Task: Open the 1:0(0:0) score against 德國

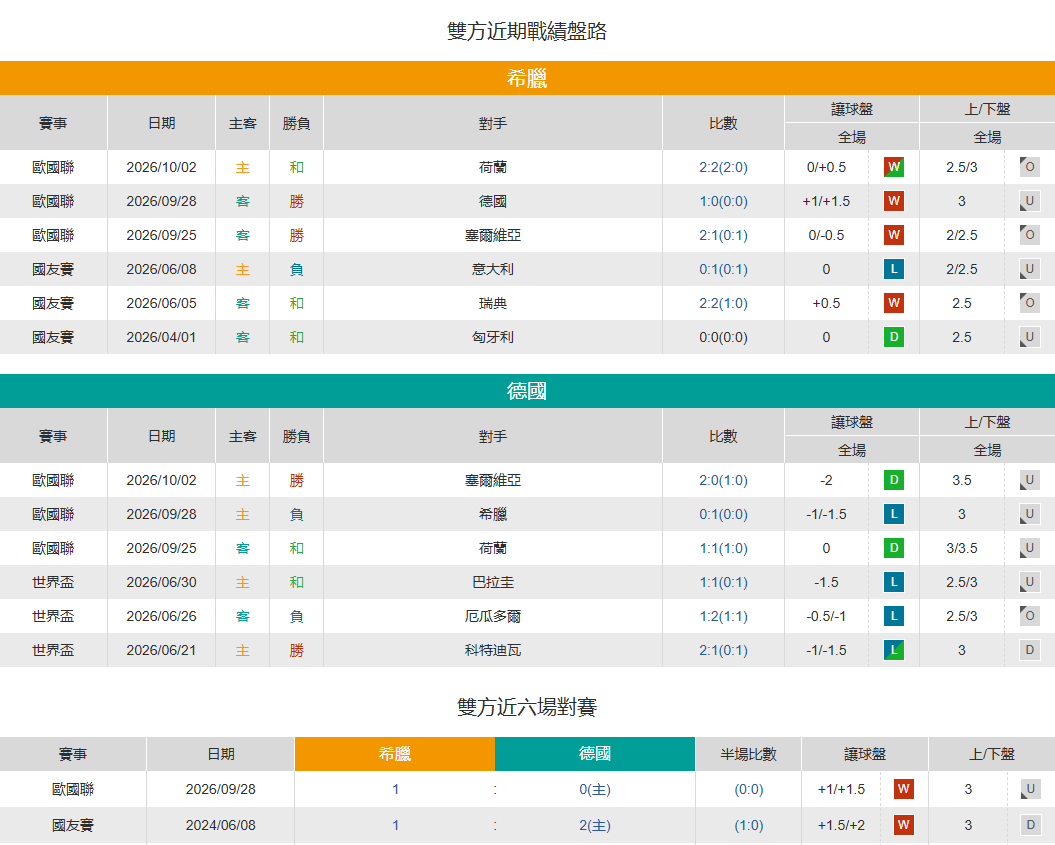Action: coord(723,201)
